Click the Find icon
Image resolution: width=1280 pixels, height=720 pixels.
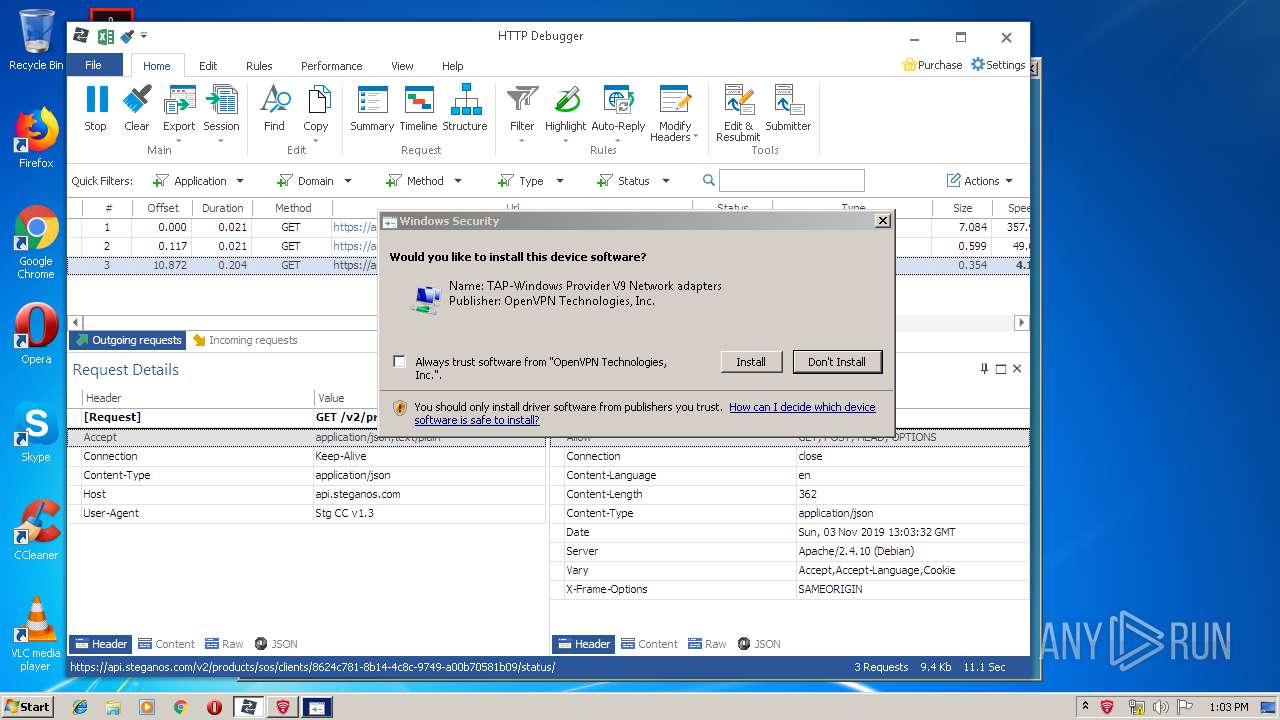pos(274,100)
